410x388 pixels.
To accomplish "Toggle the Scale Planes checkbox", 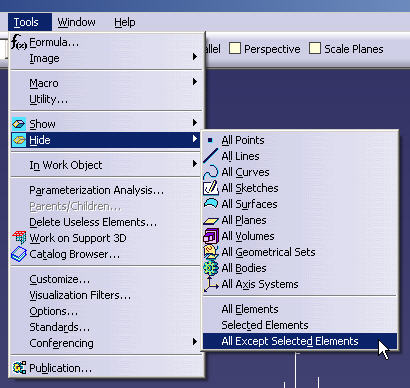I will pos(315,48).
